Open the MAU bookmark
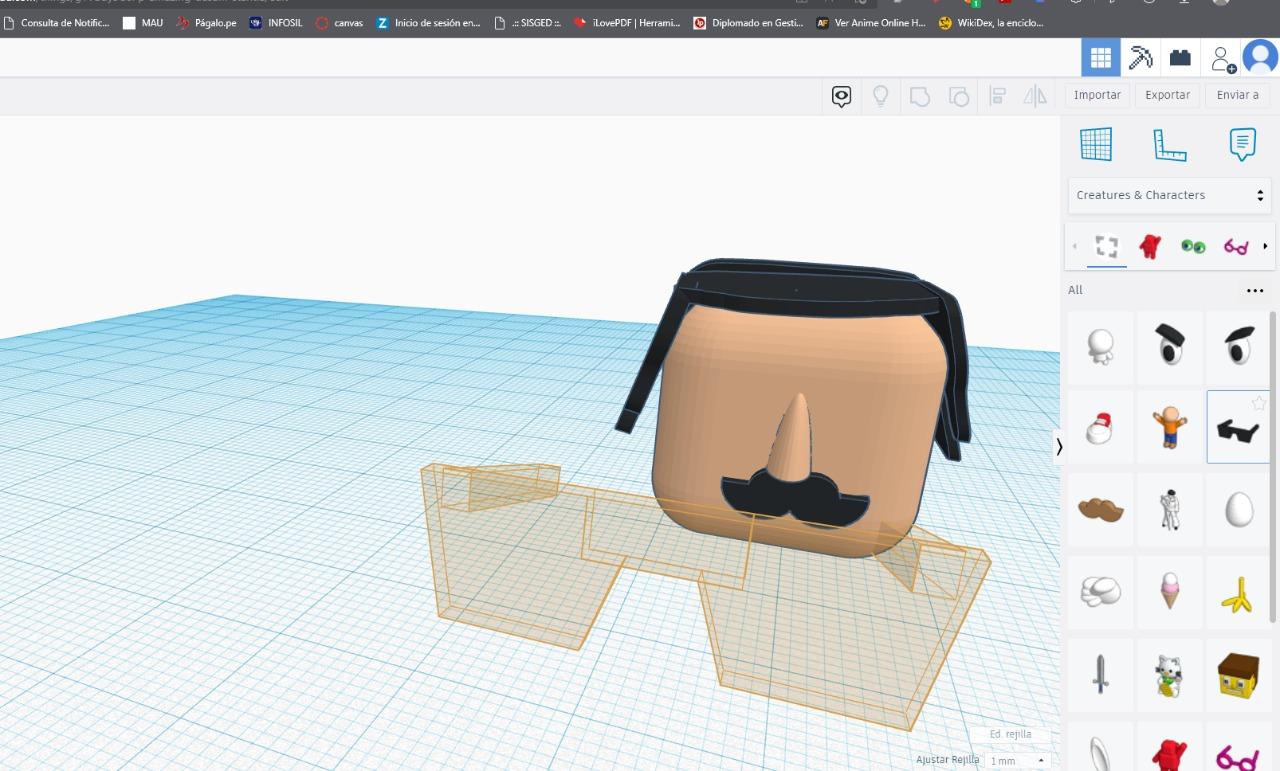The image size is (1280, 771). point(143,22)
